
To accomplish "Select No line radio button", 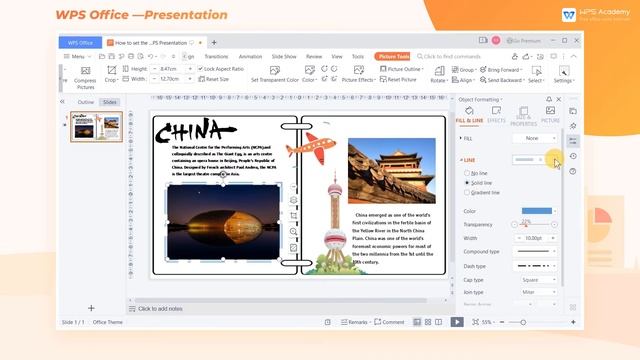I will [x=467, y=173].
